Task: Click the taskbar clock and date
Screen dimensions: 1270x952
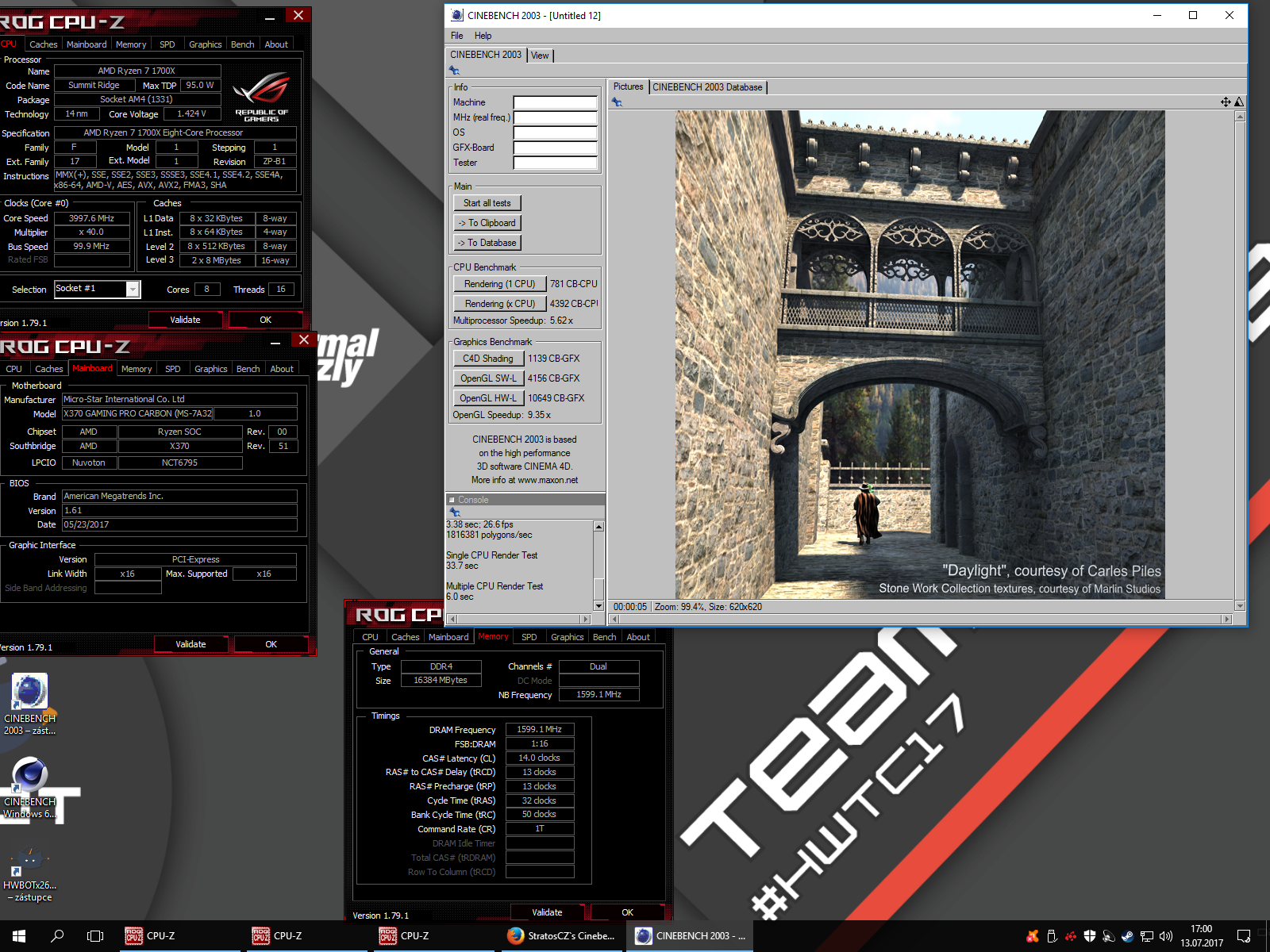Action: click(x=1202, y=936)
